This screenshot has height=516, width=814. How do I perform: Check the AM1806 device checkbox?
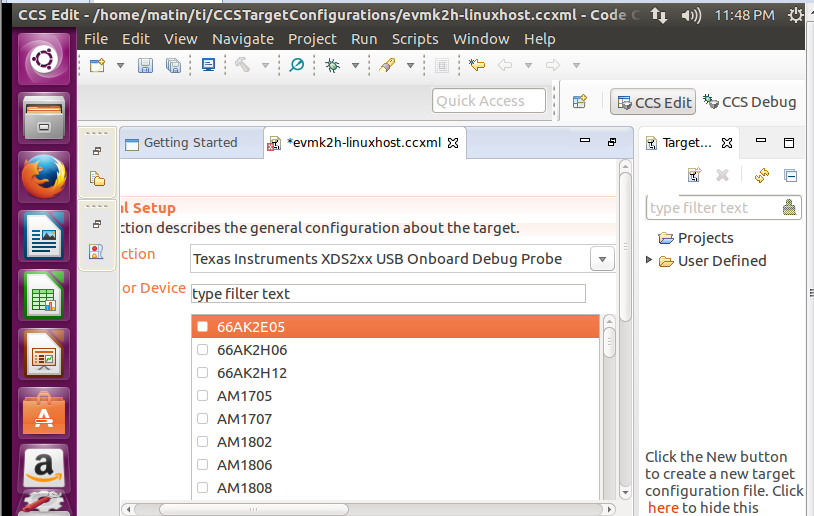click(x=202, y=465)
